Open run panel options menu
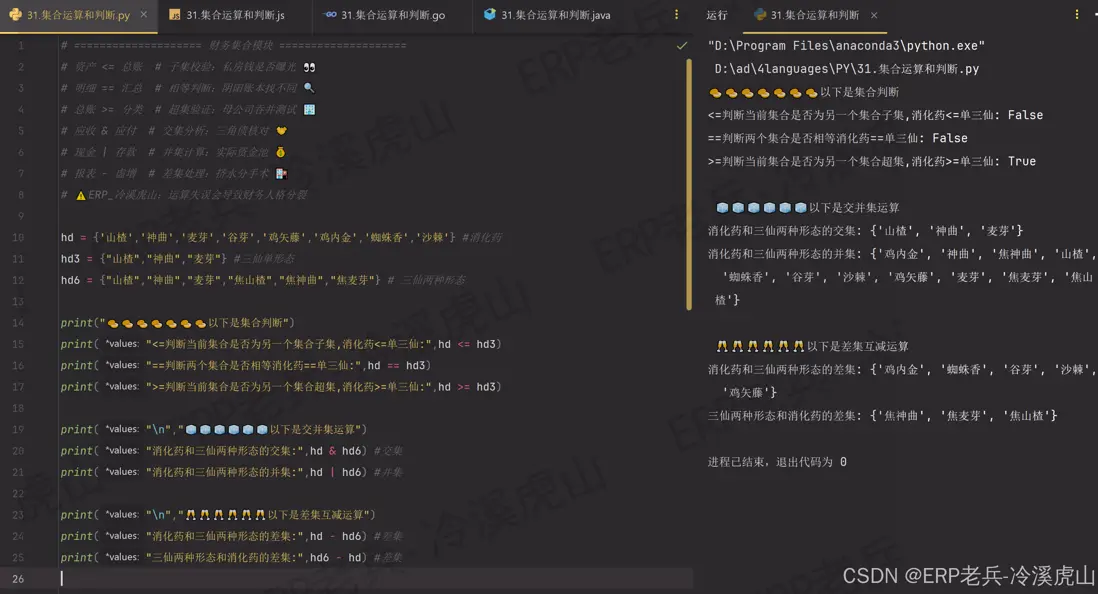This screenshot has height=594, width=1098. 1077,15
